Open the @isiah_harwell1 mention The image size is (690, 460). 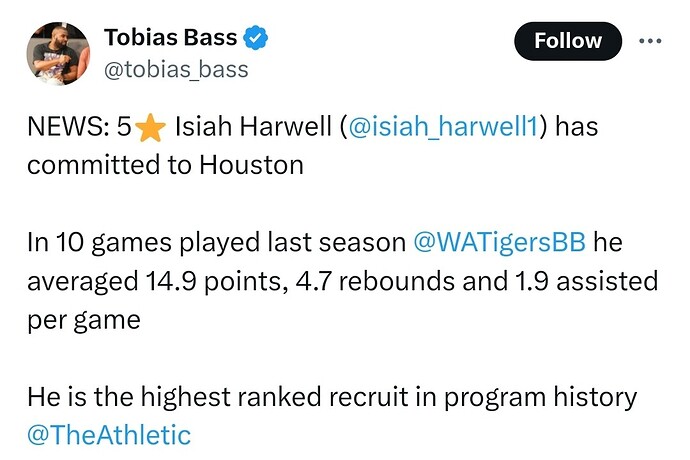(x=443, y=127)
